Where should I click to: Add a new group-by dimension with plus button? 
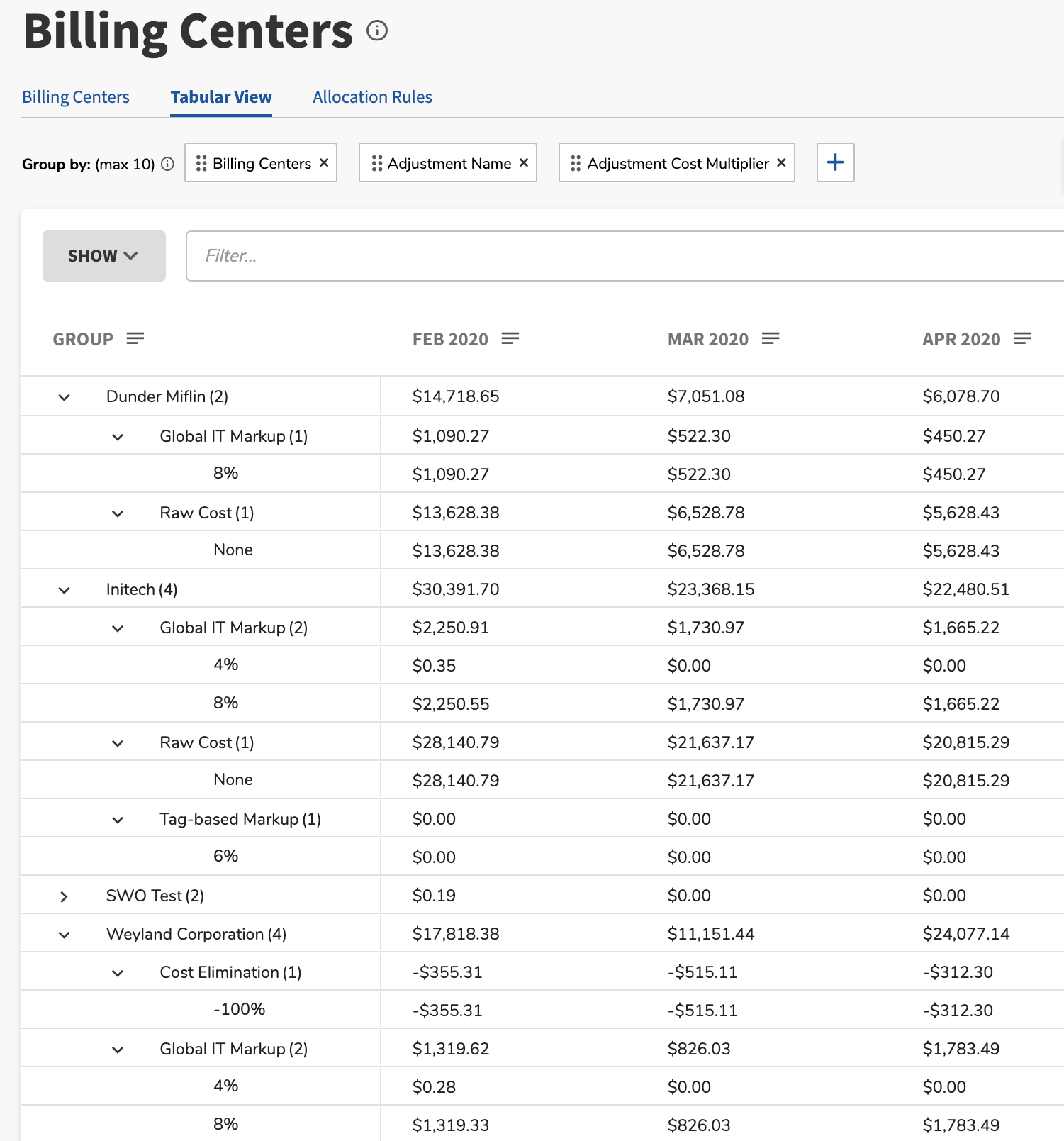coord(835,162)
